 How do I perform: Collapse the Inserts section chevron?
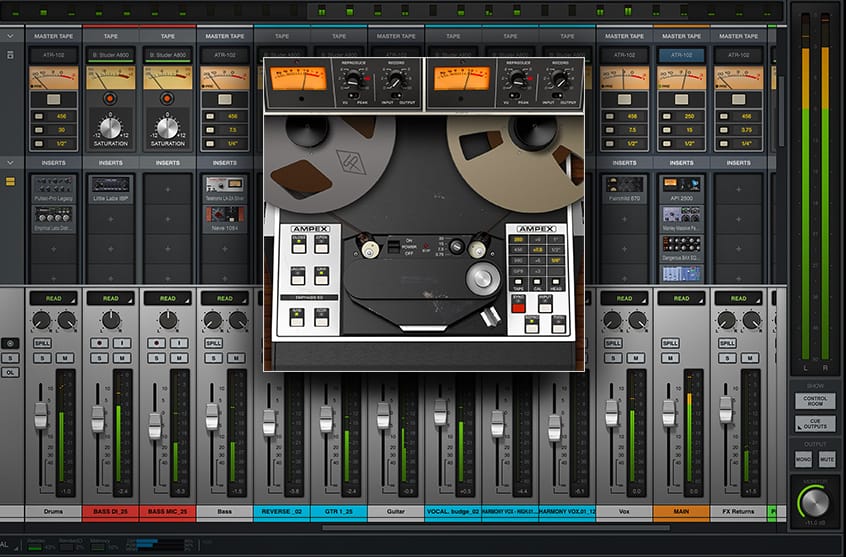(10, 162)
